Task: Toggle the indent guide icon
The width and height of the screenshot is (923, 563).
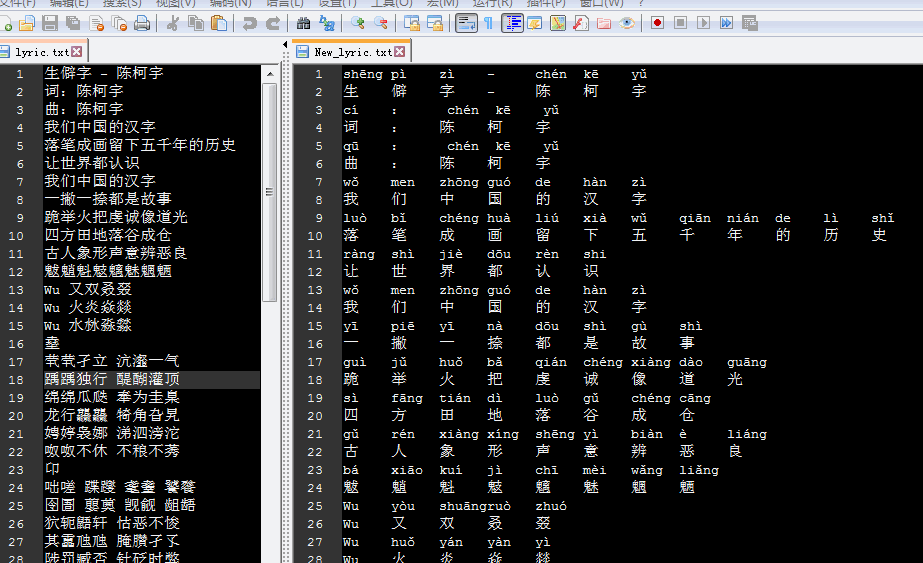Action: coord(512,24)
